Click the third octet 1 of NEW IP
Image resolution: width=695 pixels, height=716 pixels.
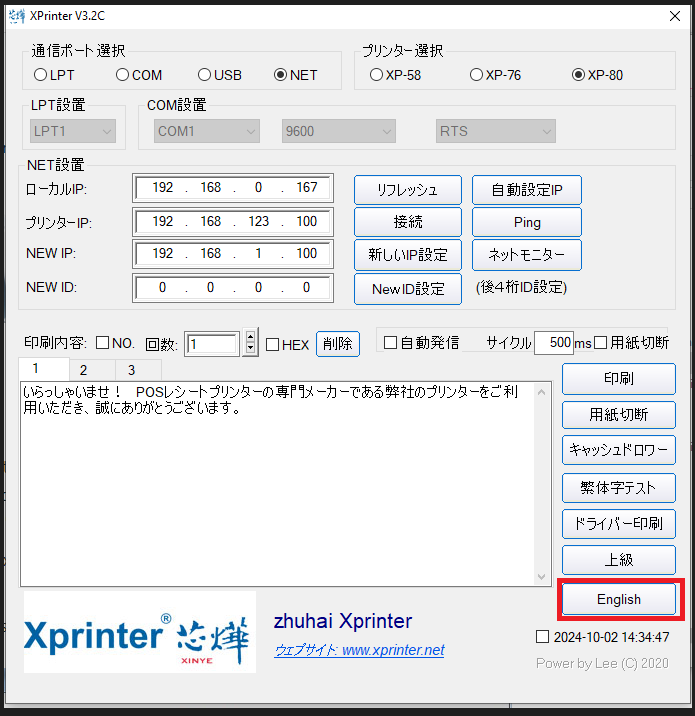pyautogui.click(x=258, y=253)
